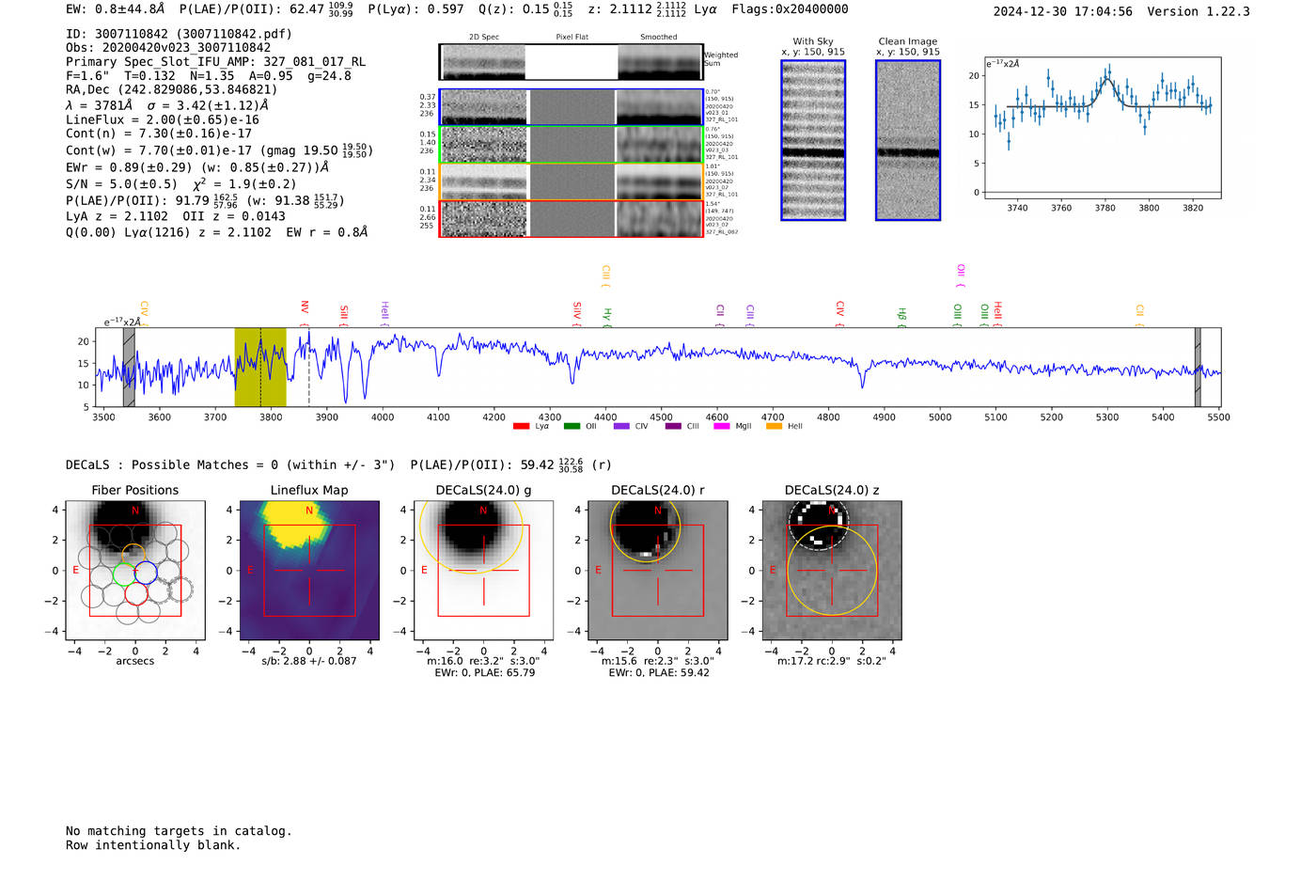Select the yellow highlighted band in the spectrum
The width and height of the screenshot is (1316, 896).
click(x=260, y=368)
